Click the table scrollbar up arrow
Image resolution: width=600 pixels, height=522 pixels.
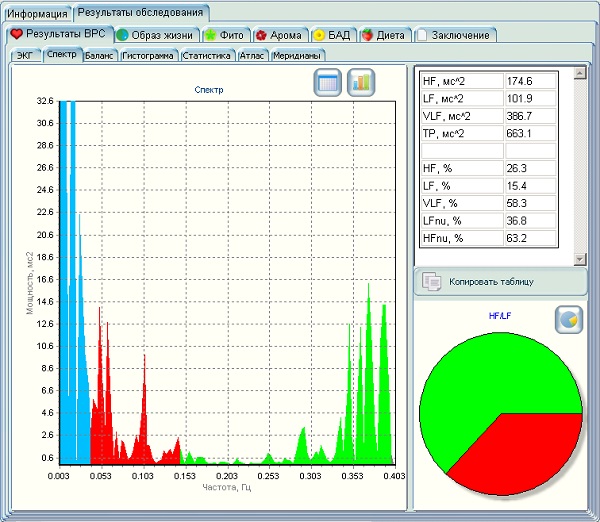click(x=580, y=73)
